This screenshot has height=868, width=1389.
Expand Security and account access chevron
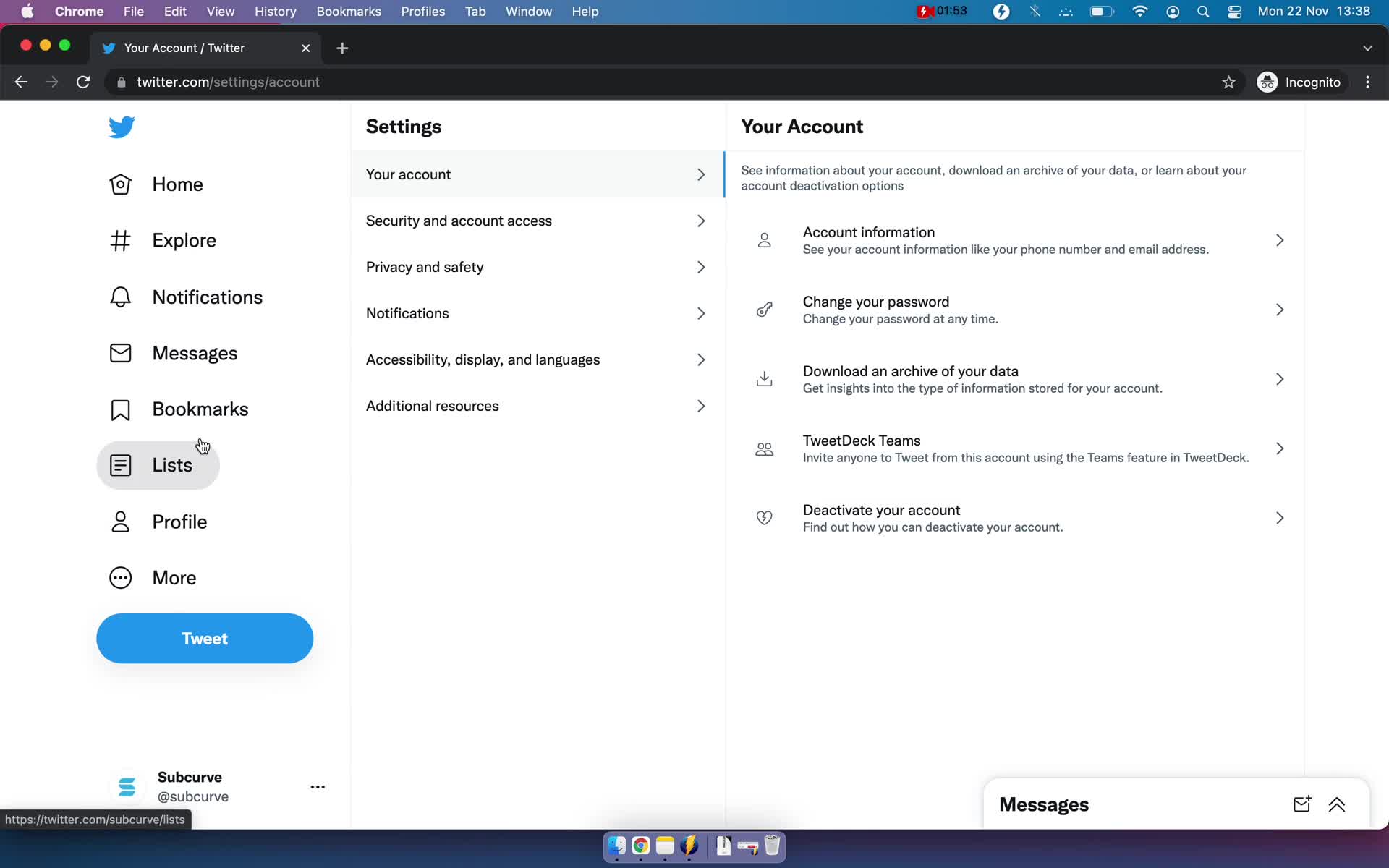(701, 221)
